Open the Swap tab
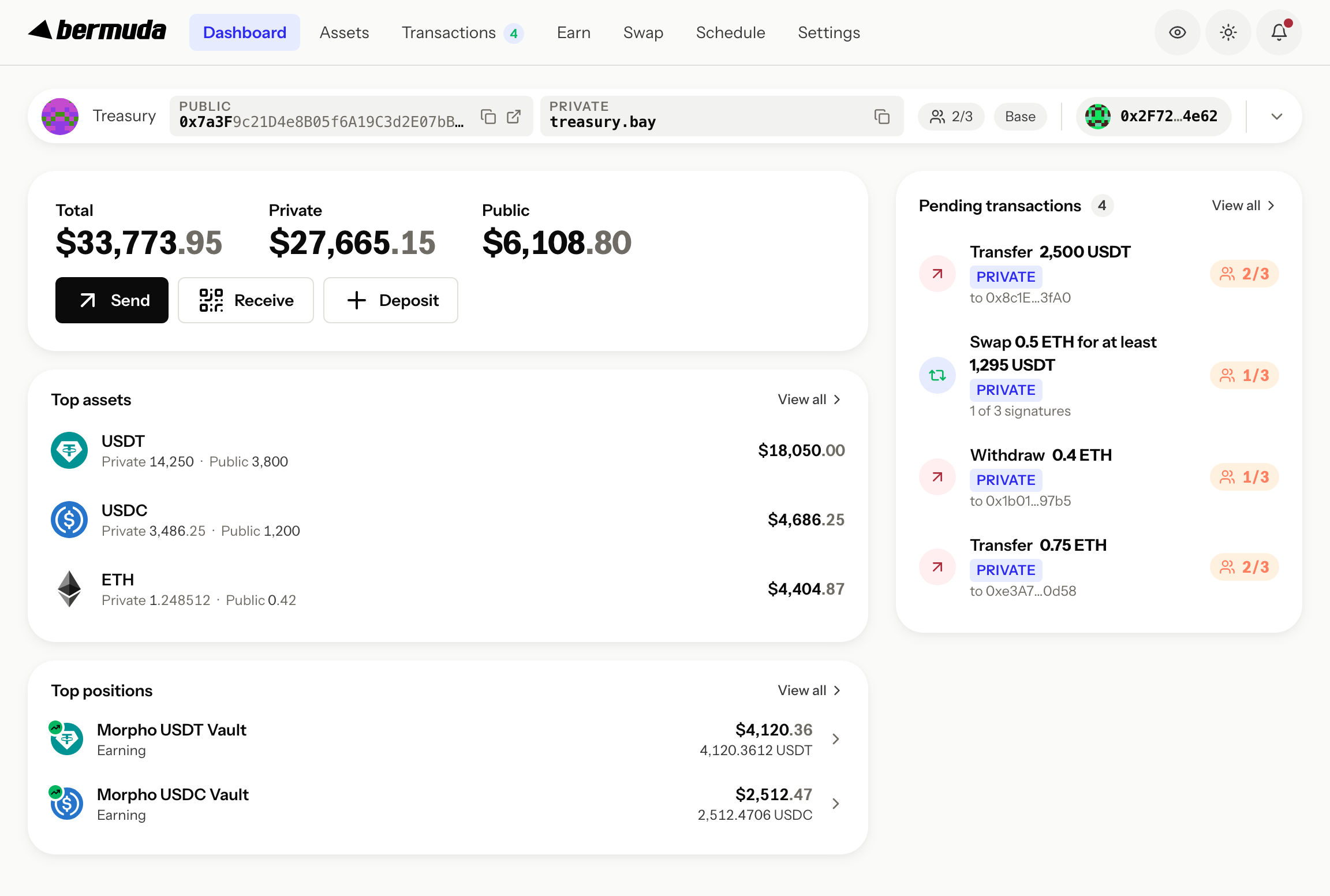 (x=643, y=32)
